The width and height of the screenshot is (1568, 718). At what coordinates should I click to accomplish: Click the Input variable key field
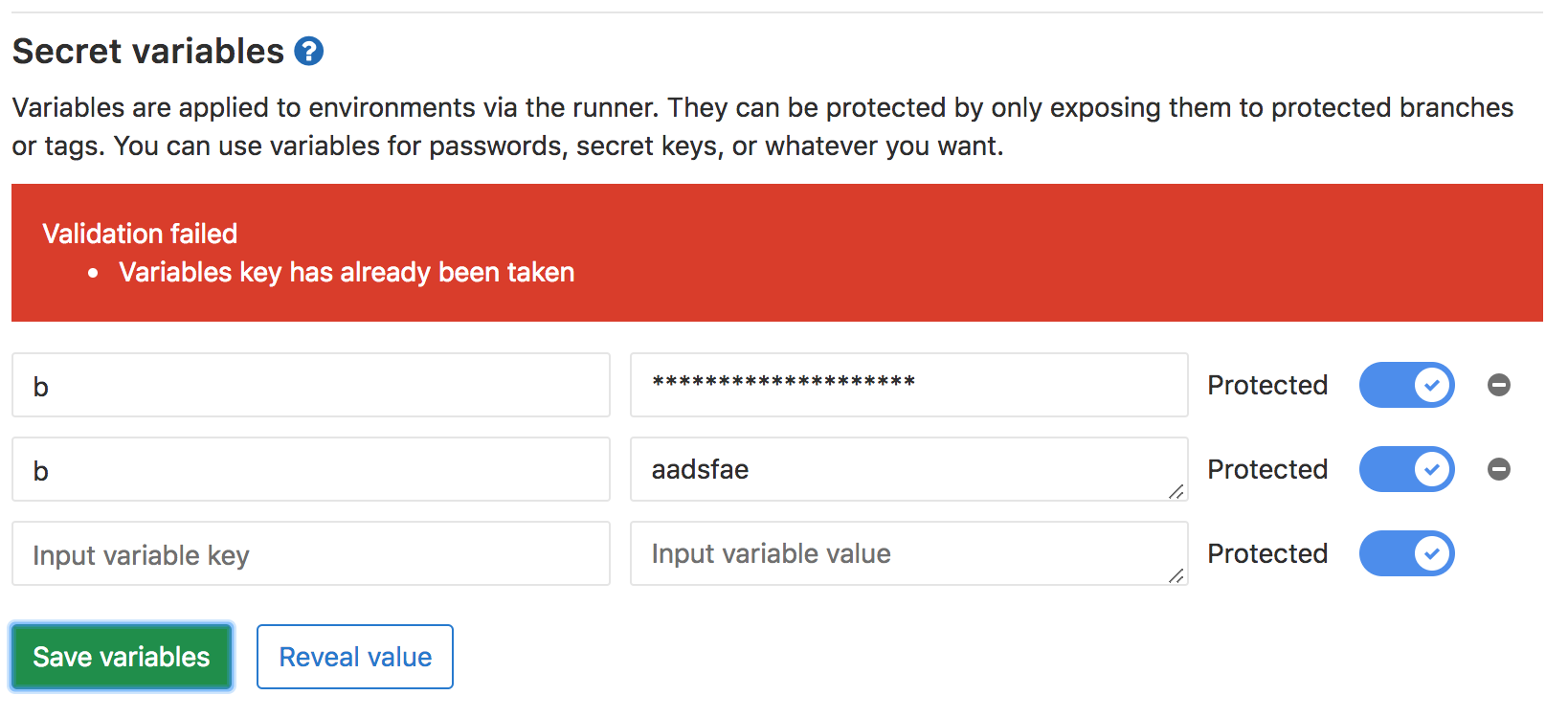point(311,553)
